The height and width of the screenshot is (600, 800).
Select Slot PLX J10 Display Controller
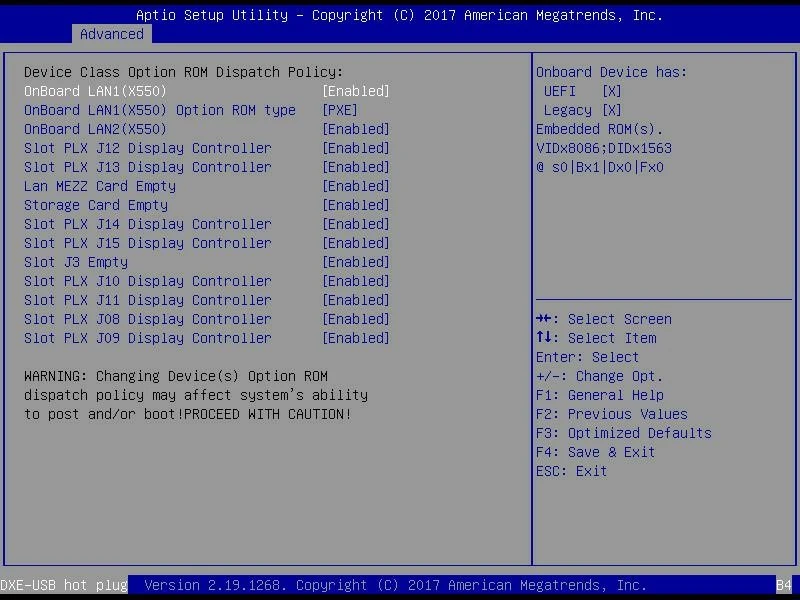147,281
